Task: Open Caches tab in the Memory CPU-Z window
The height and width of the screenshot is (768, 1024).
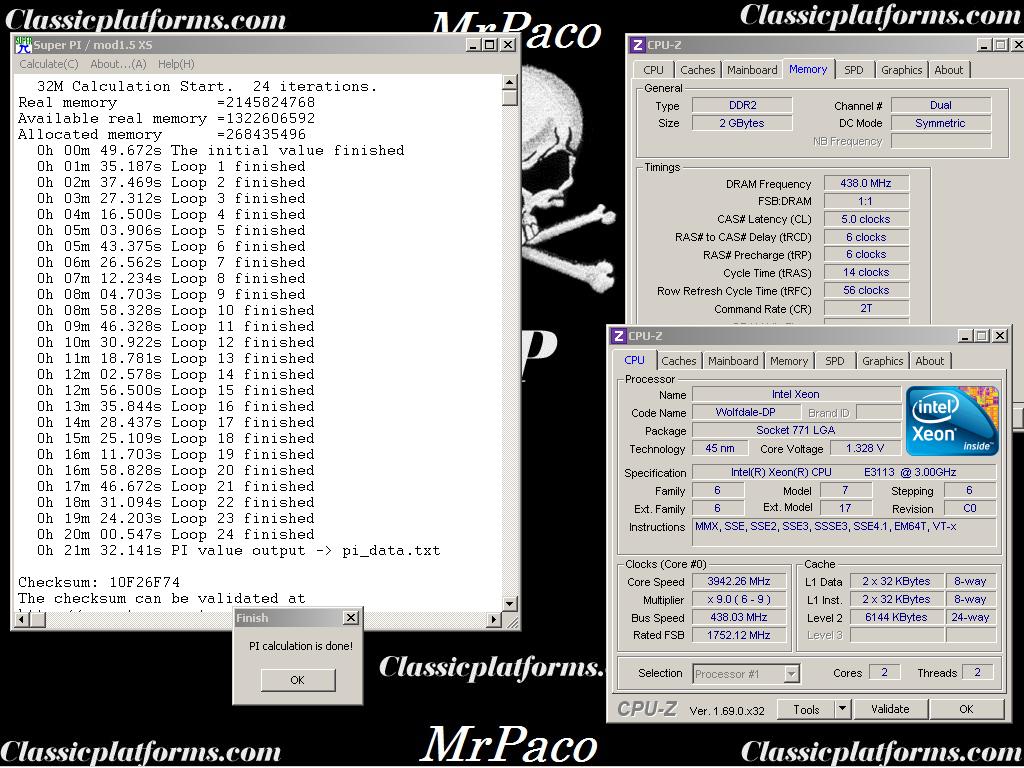Action: click(x=697, y=70)
